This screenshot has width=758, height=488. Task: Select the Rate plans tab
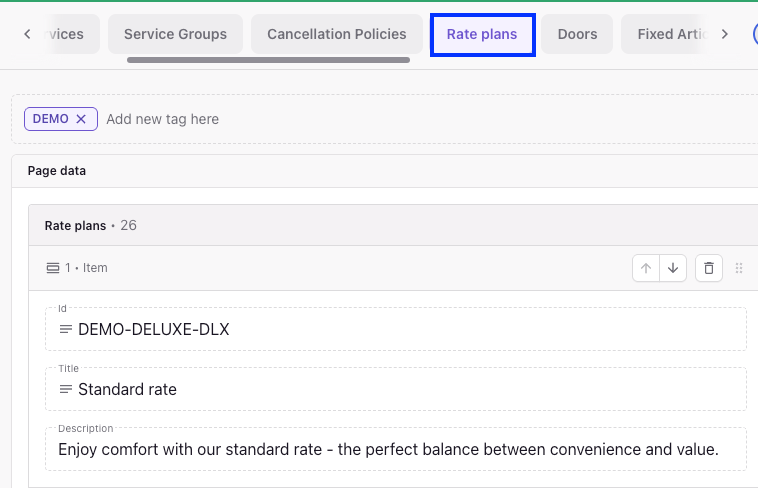(482, 34)
